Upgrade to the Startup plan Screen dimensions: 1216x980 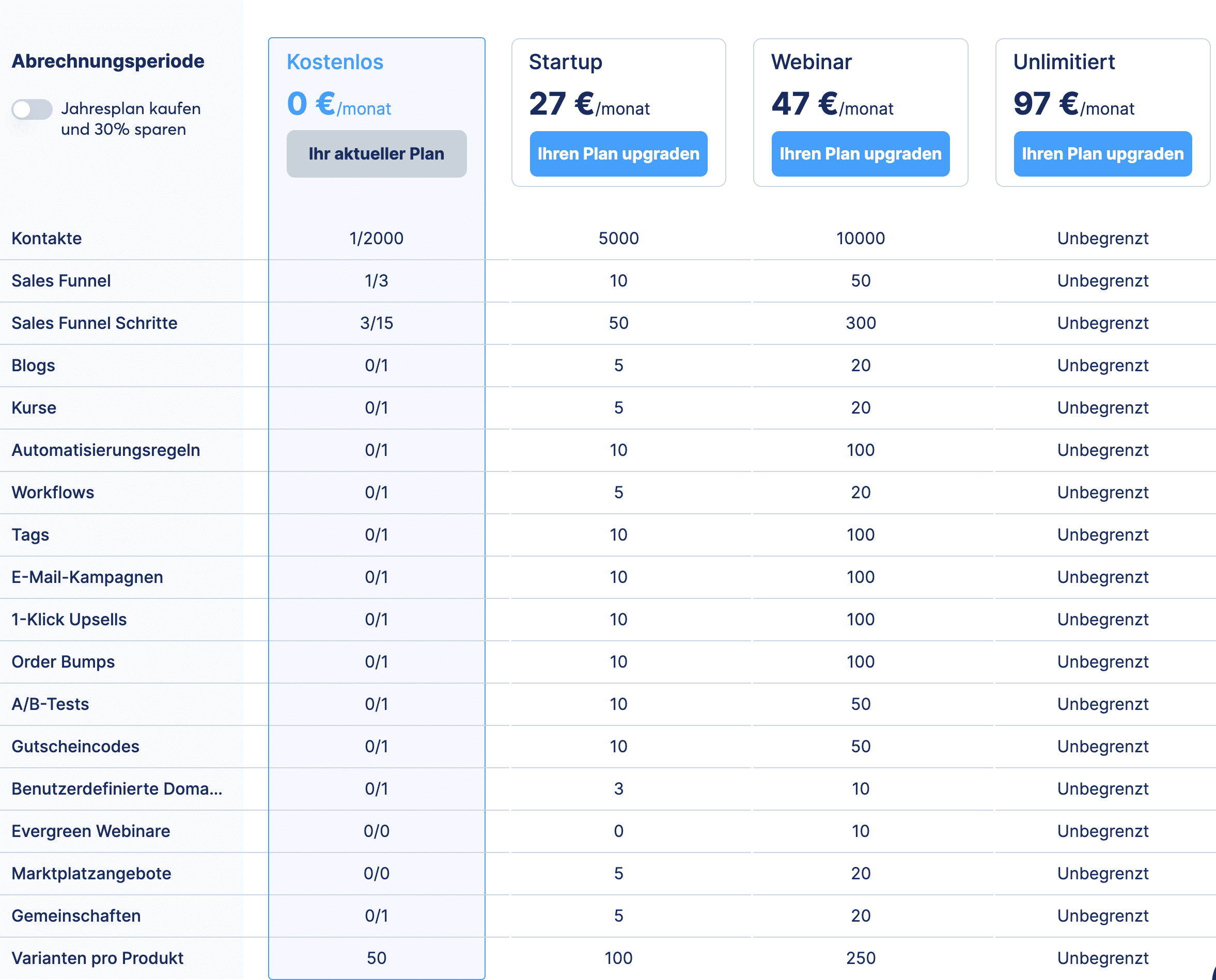(x=618, y=153)
